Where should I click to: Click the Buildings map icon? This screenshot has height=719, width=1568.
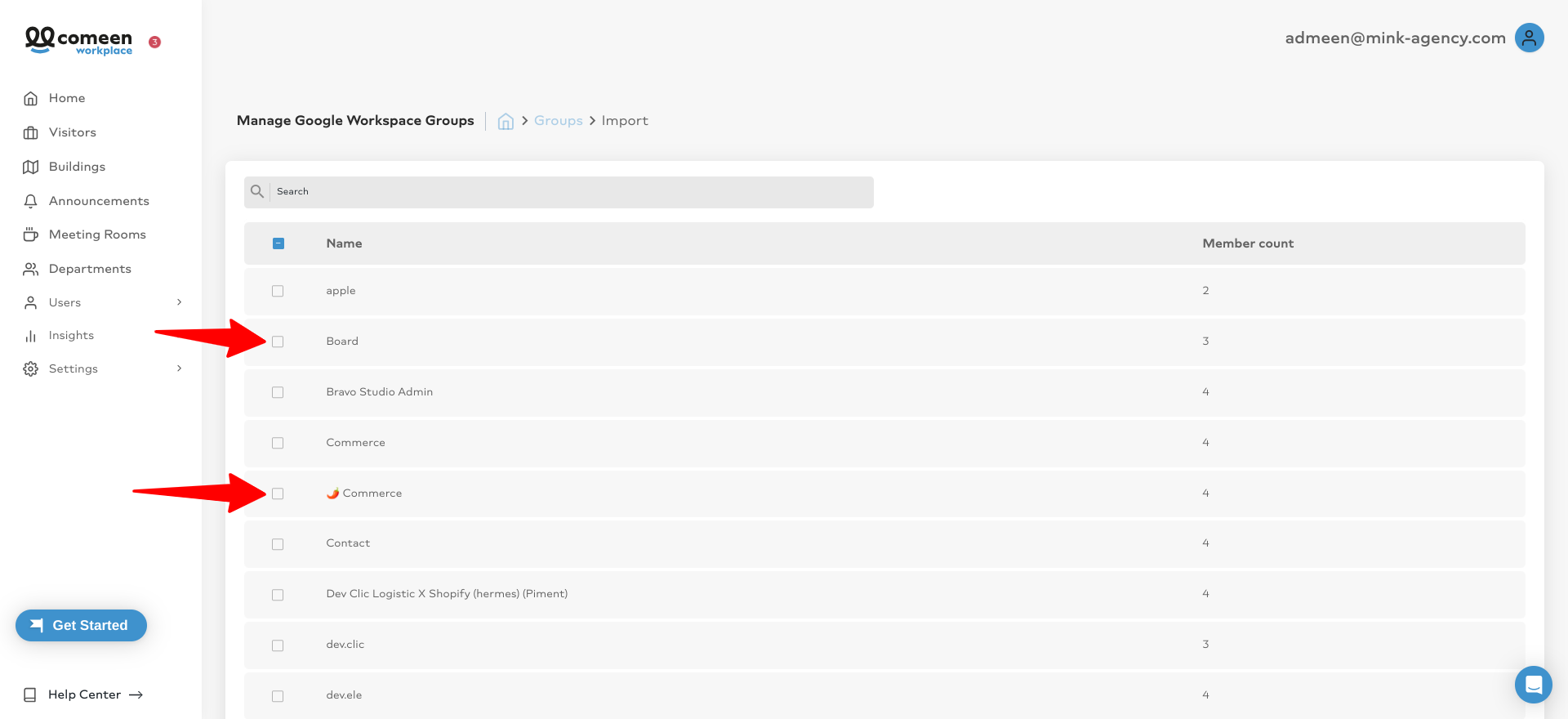click(31, 167)
